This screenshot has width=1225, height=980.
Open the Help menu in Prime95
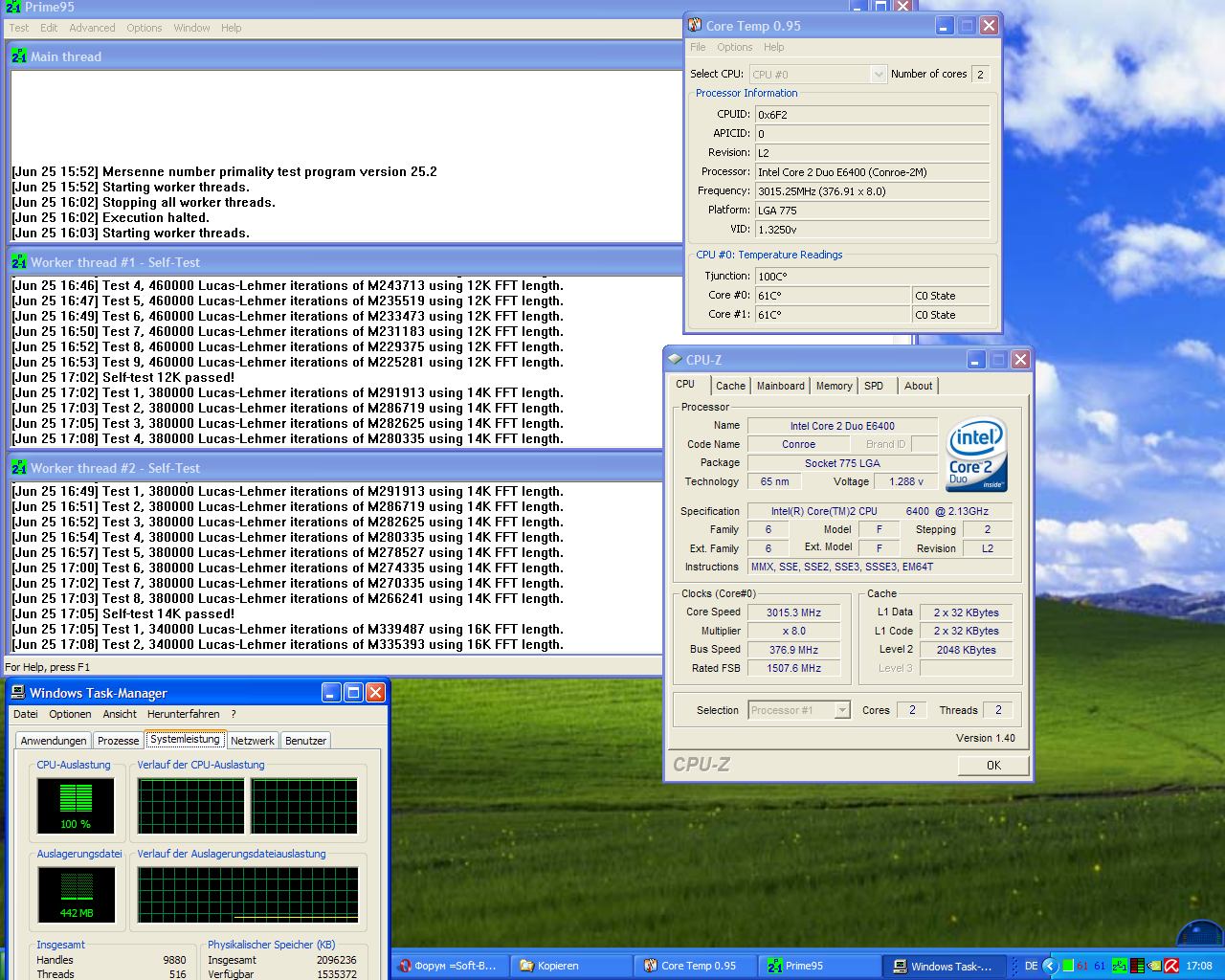[232, 28]
